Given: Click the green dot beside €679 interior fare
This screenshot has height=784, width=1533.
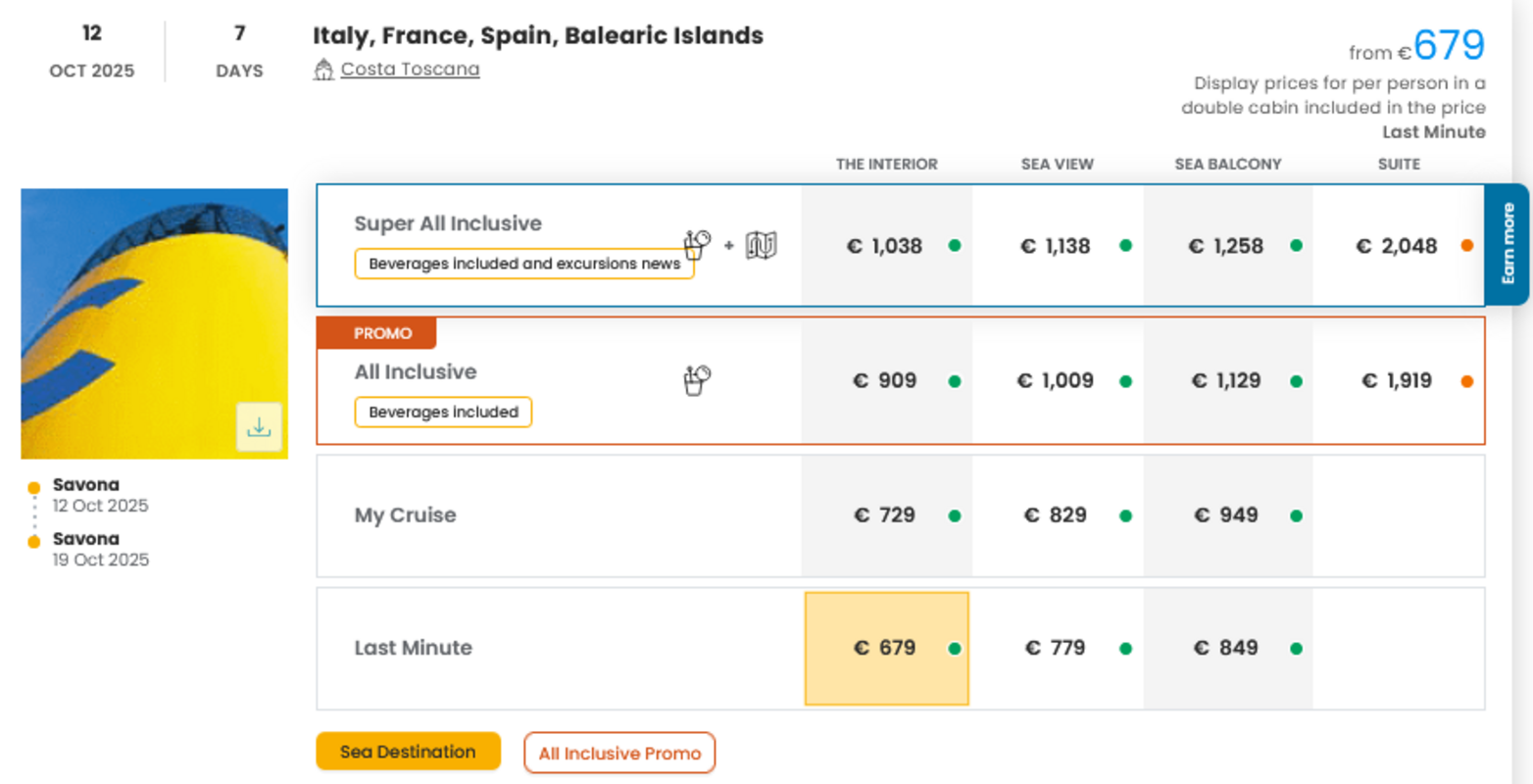Looking at the screenshot, I should (x=955, y=649).
